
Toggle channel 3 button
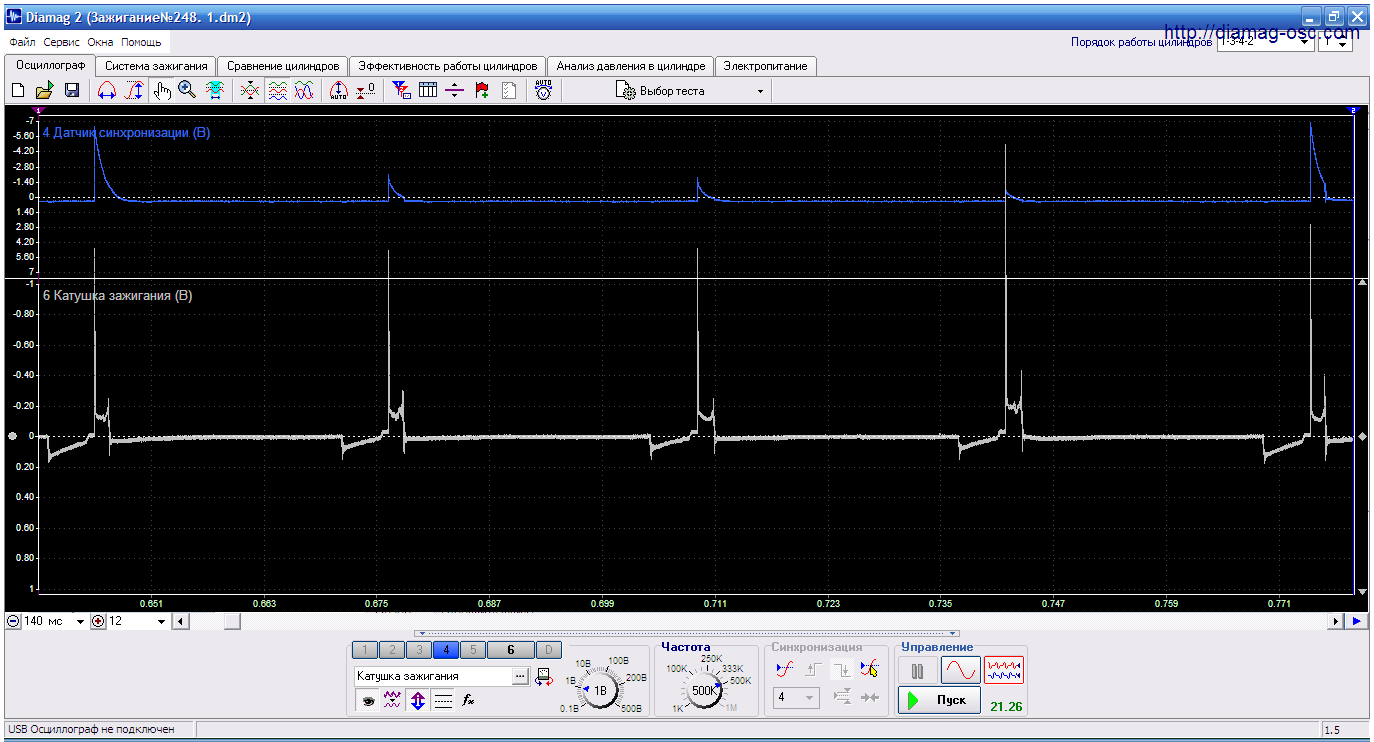[419, 650]
